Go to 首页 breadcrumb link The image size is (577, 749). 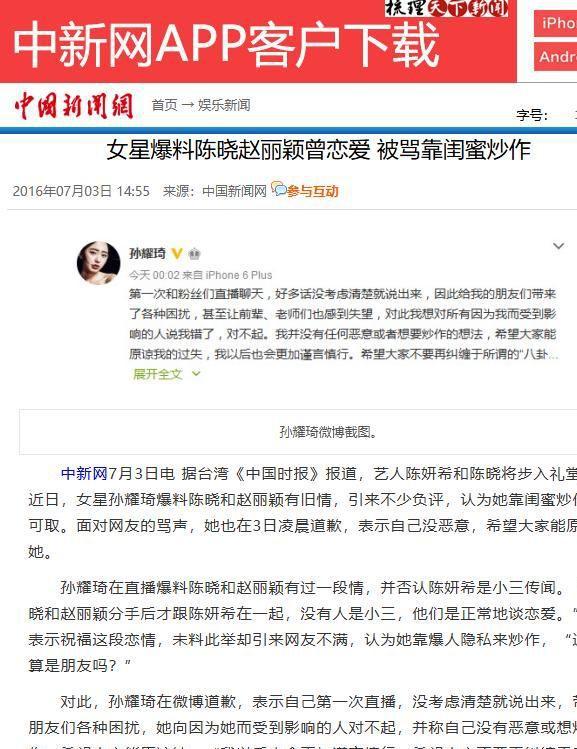[x=164, y=105]
